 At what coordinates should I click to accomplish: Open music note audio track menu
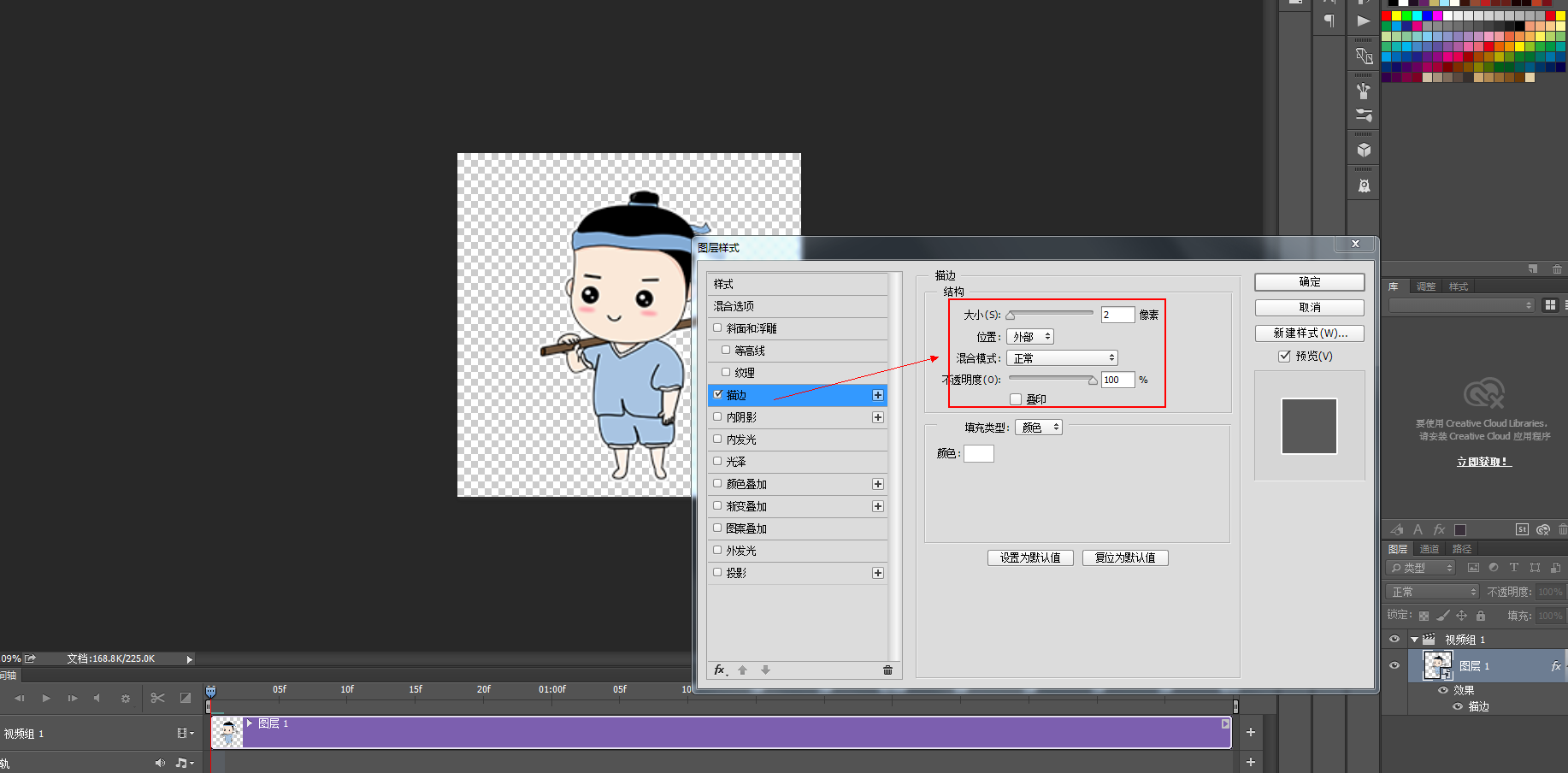coord(185,763)
